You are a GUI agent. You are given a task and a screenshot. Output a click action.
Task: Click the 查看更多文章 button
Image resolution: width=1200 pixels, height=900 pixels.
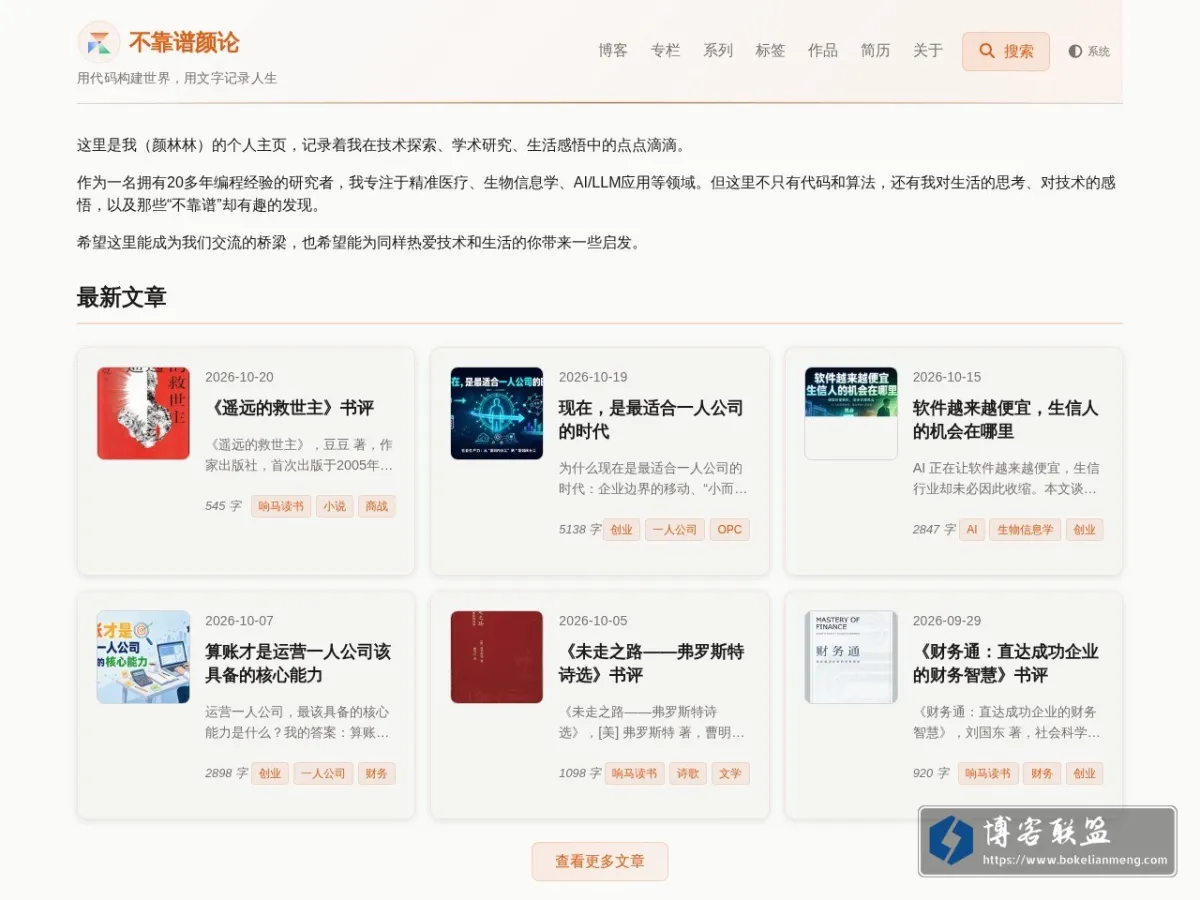point(600,862)
